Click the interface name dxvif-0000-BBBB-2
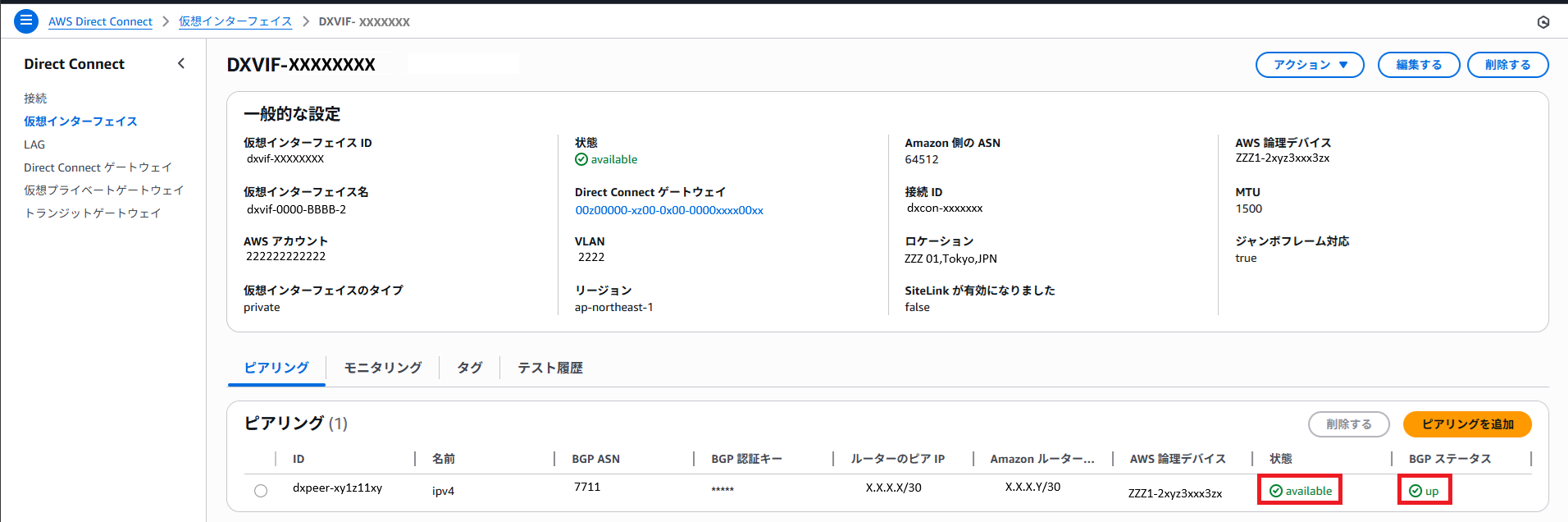Image resolution: width=1568 pixels, height=522 pixels. (296, 209)
